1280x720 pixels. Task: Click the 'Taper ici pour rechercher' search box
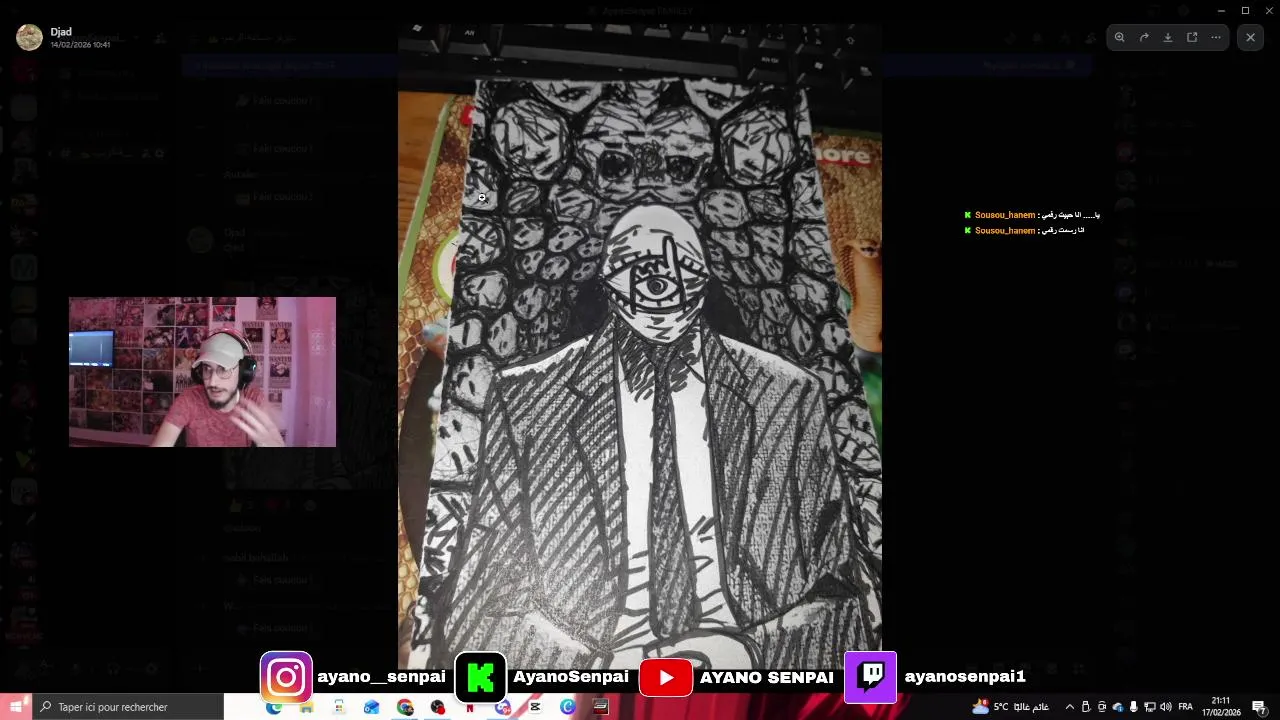(128, 707)
